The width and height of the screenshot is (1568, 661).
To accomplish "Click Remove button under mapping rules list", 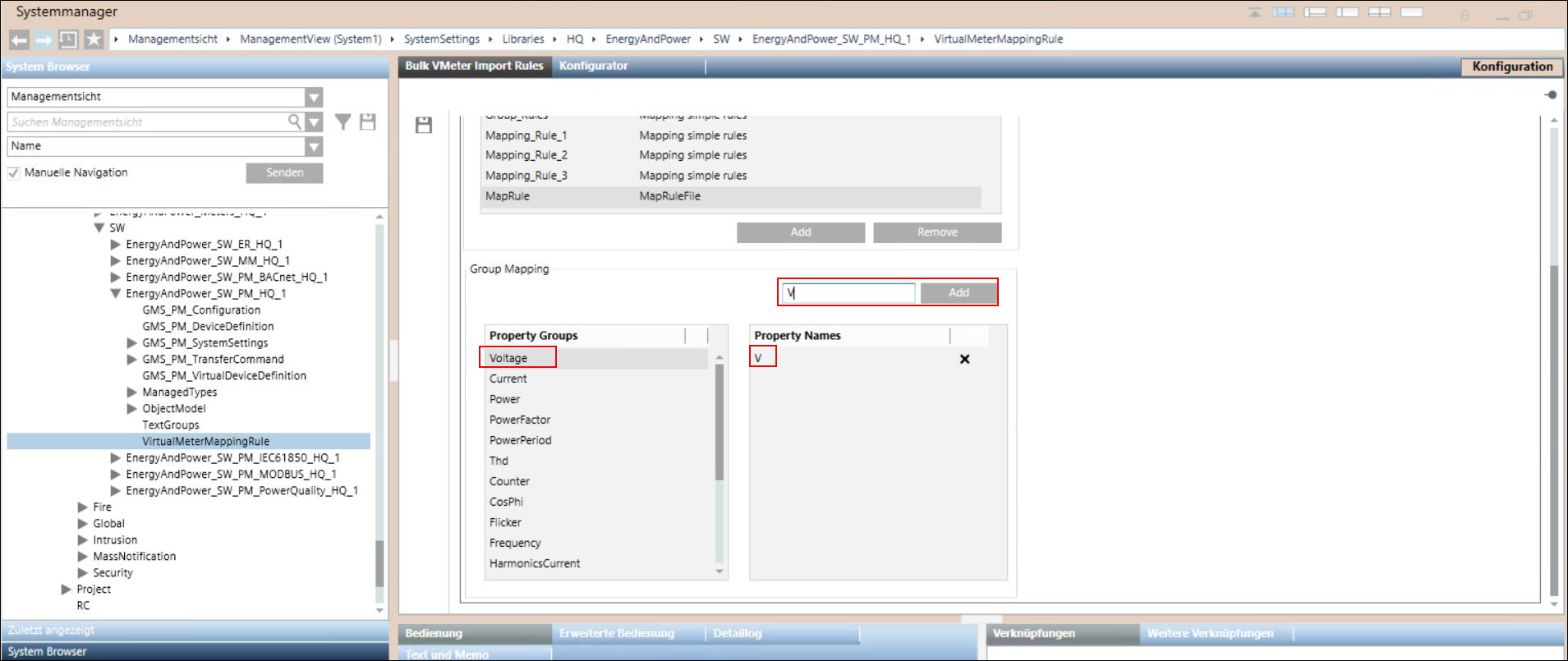I will click(x=936, y=232).
